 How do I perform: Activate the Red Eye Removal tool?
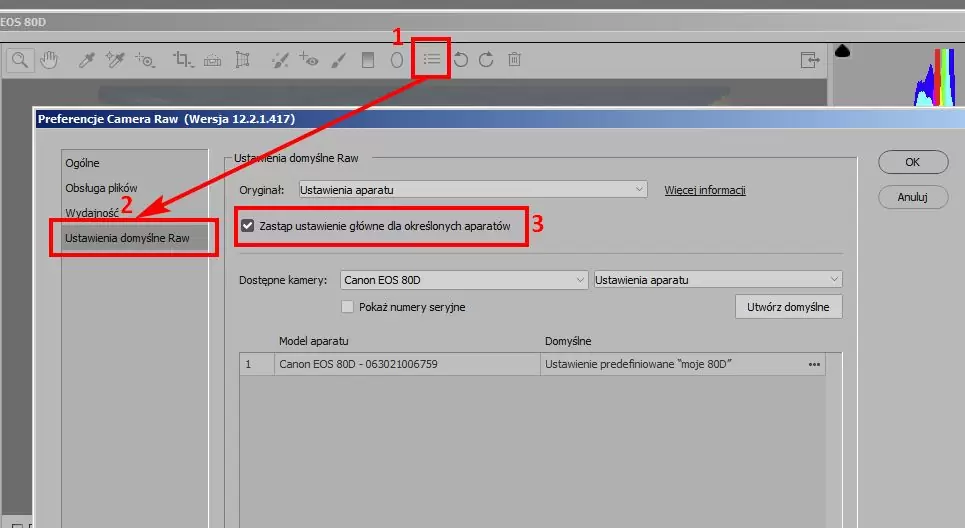tap(307, 60)
